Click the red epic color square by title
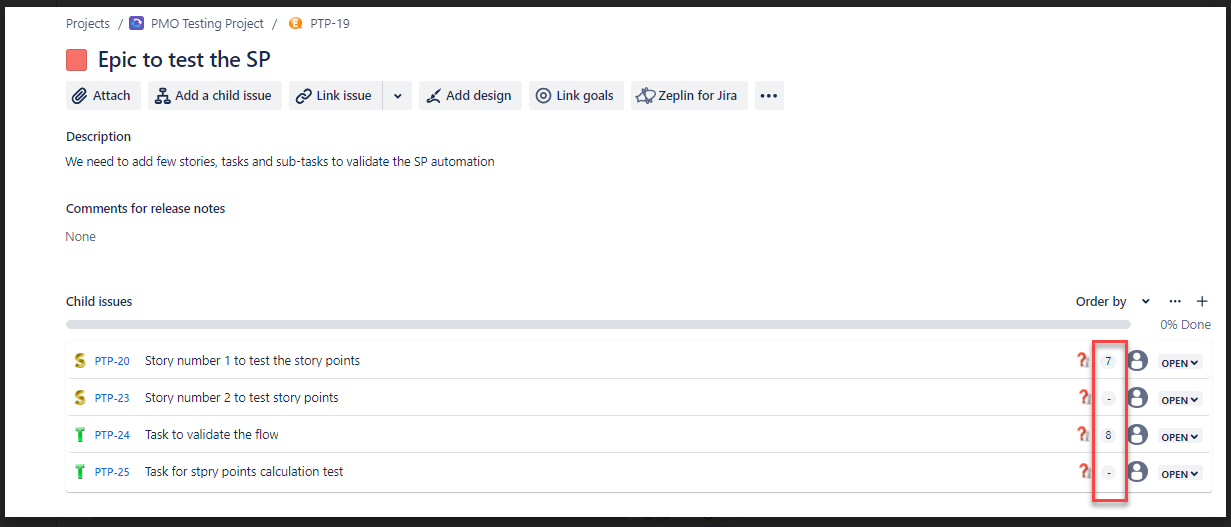This screenshot has width=1231, height=527. click(x=77, y=60)
